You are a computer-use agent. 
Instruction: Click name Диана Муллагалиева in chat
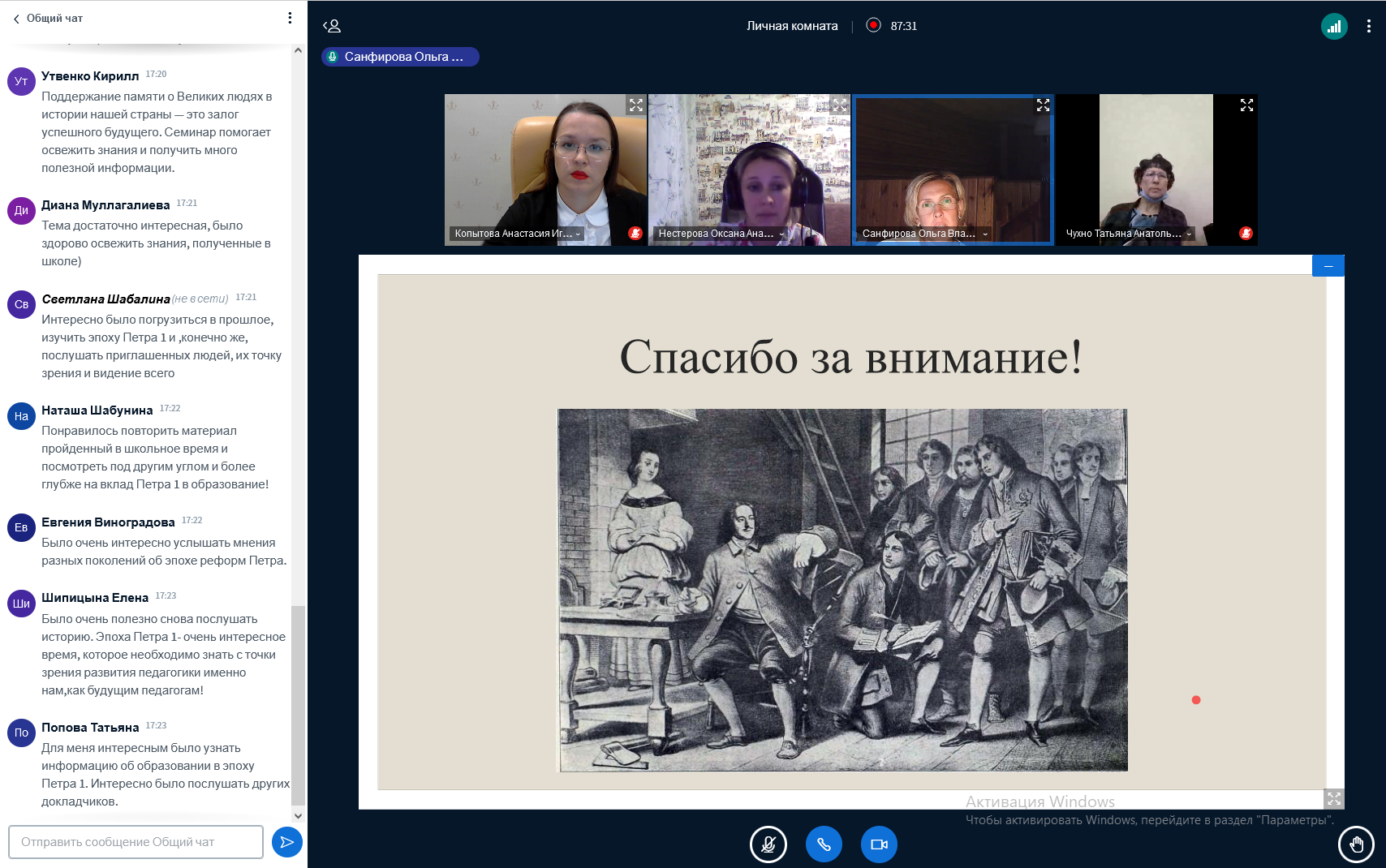click(105, 205)
